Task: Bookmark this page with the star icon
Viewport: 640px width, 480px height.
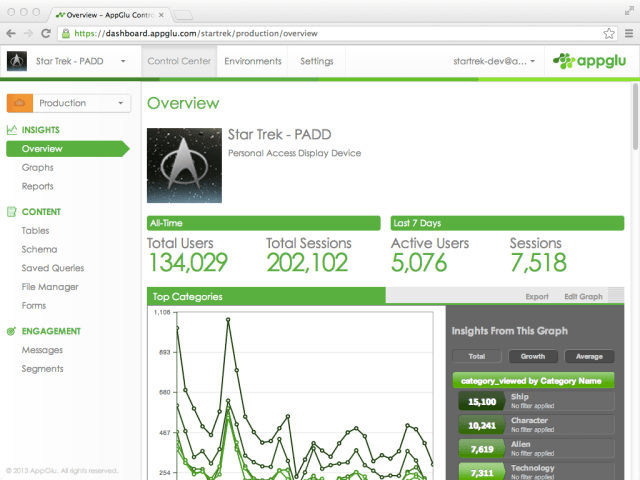Action: coord(607,33)
